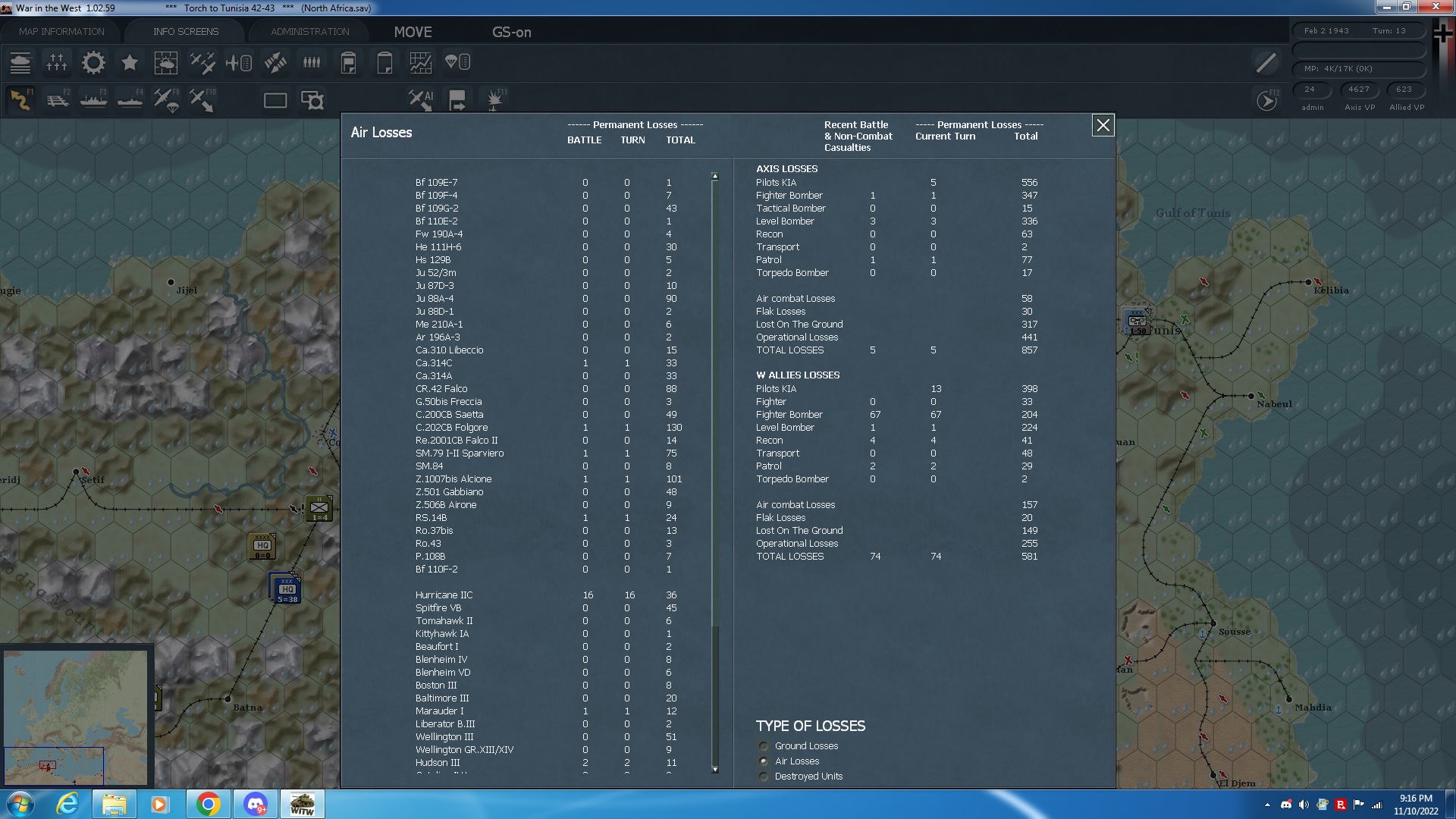1456x819 pixels.
Task: Select the Destroyed Units radio button
Action: [x=763, y=776]
